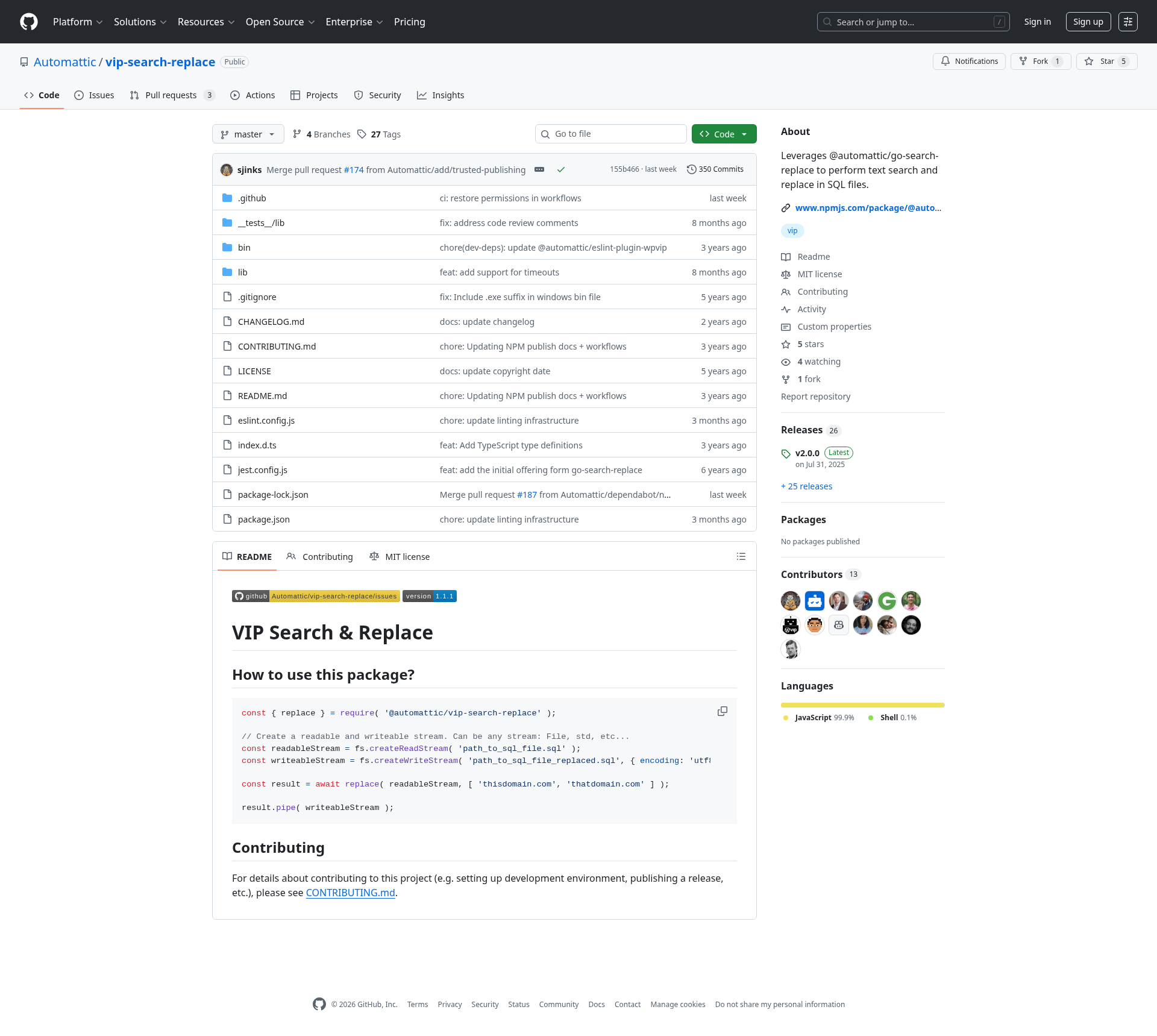Viewport: 1157px width, 1036px height.
Task: Open the CONTRIBUTING.md link in README
Action: coord(350,893)
